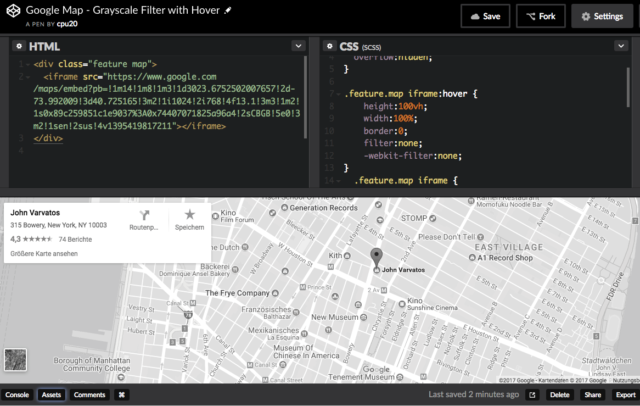Click Kino Film Forum place icon
This screenshot has width=640, height=406.
pyautogui.click(x=215, y=216)
